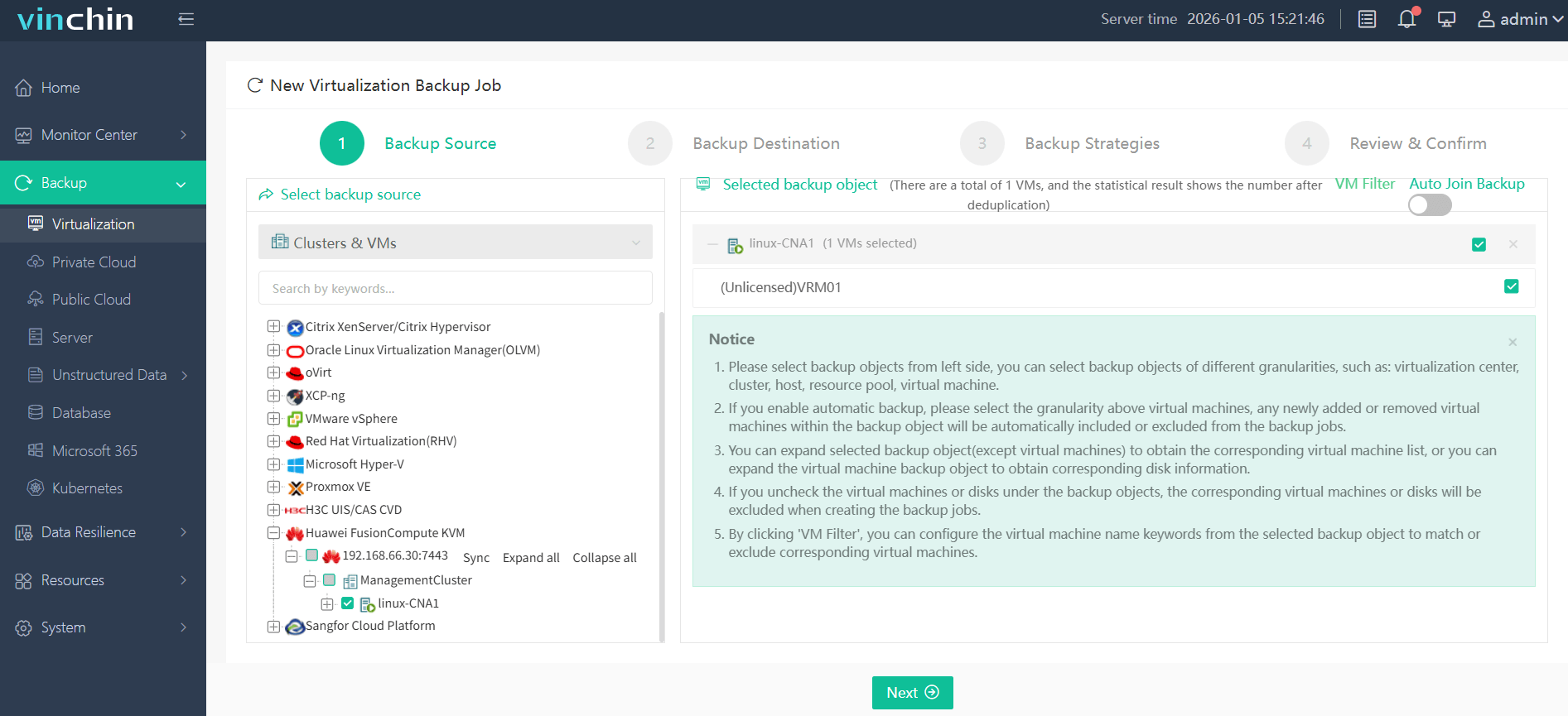Close the Notice panel
Viewport: 1568px width, 716px height.
point(1513,342)
